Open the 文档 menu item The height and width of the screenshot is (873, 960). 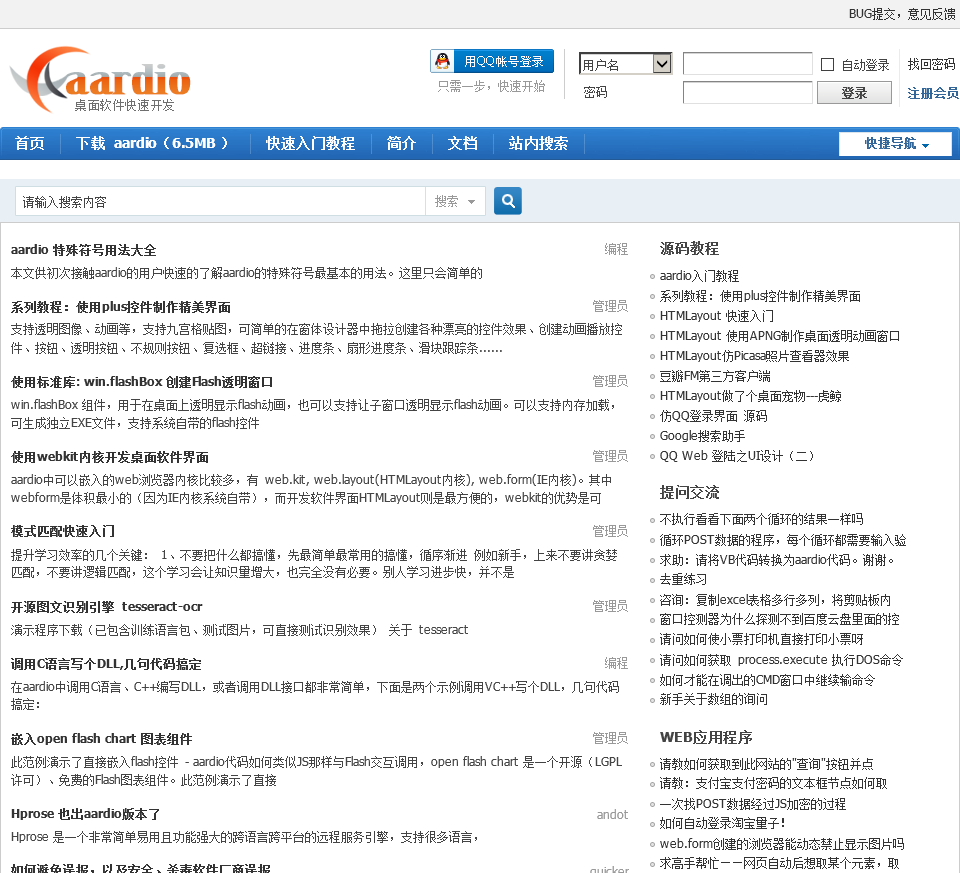(462, 143)
